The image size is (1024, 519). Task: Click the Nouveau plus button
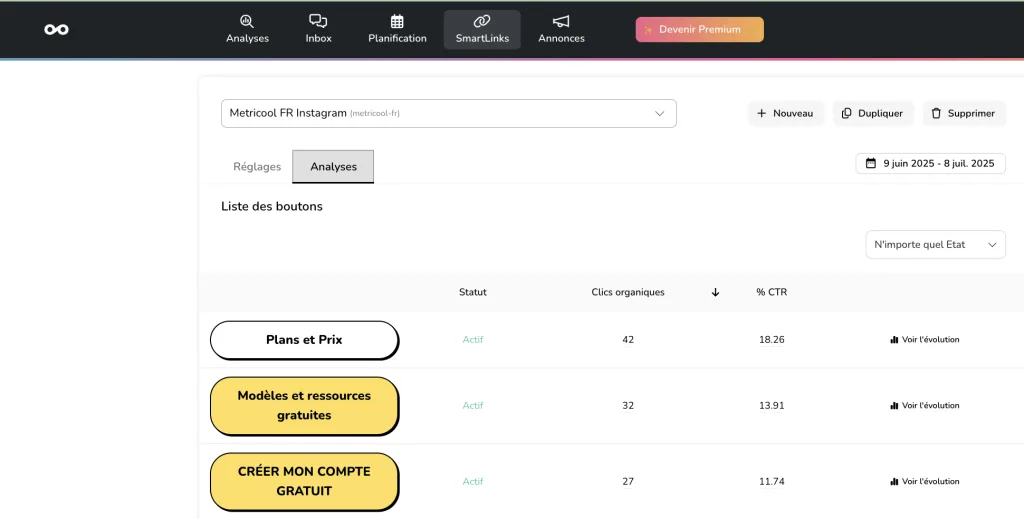(x=785, y=114)
